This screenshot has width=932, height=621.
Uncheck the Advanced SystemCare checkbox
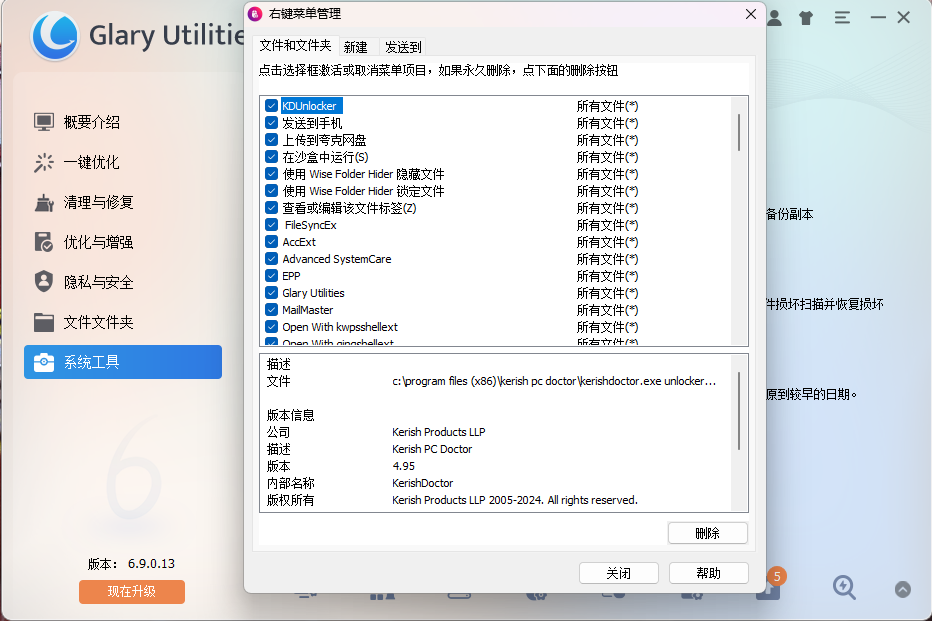272,259
